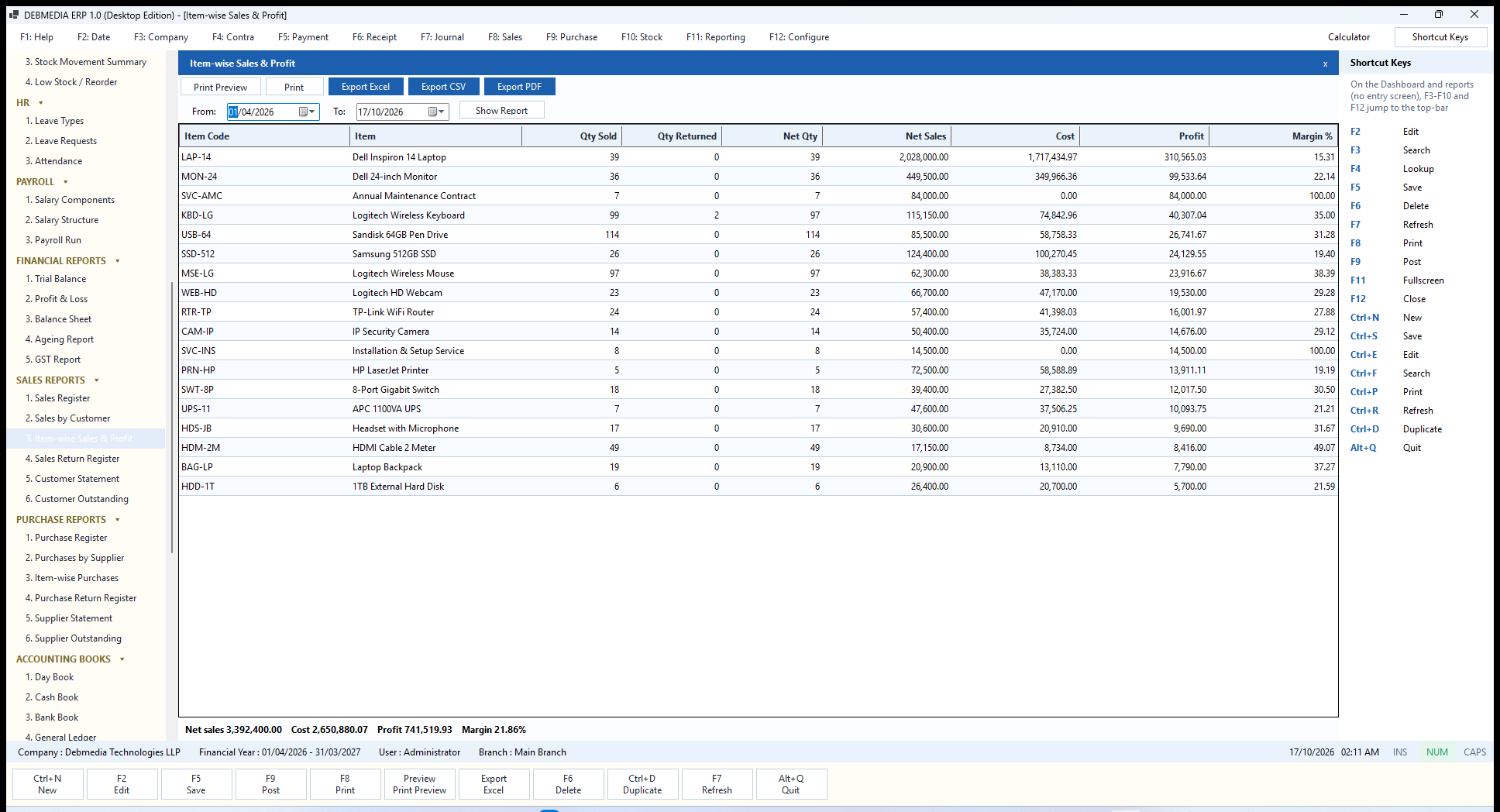
Task: Click the sidebar vertical scrollbar
Action: (172, 418)
